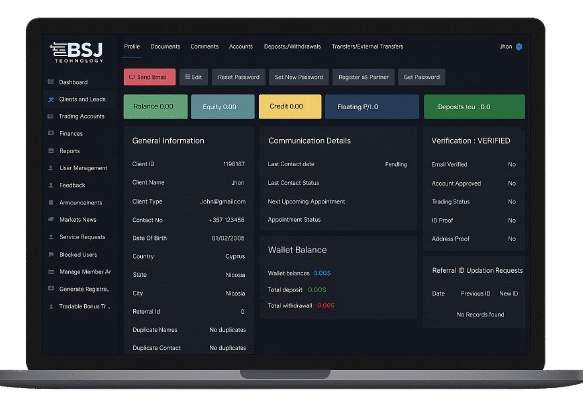The height and width of the screenshot is (408, 583).
Task: Open the Deposits/Withdrawals tab
Action: tap(292, 46)
